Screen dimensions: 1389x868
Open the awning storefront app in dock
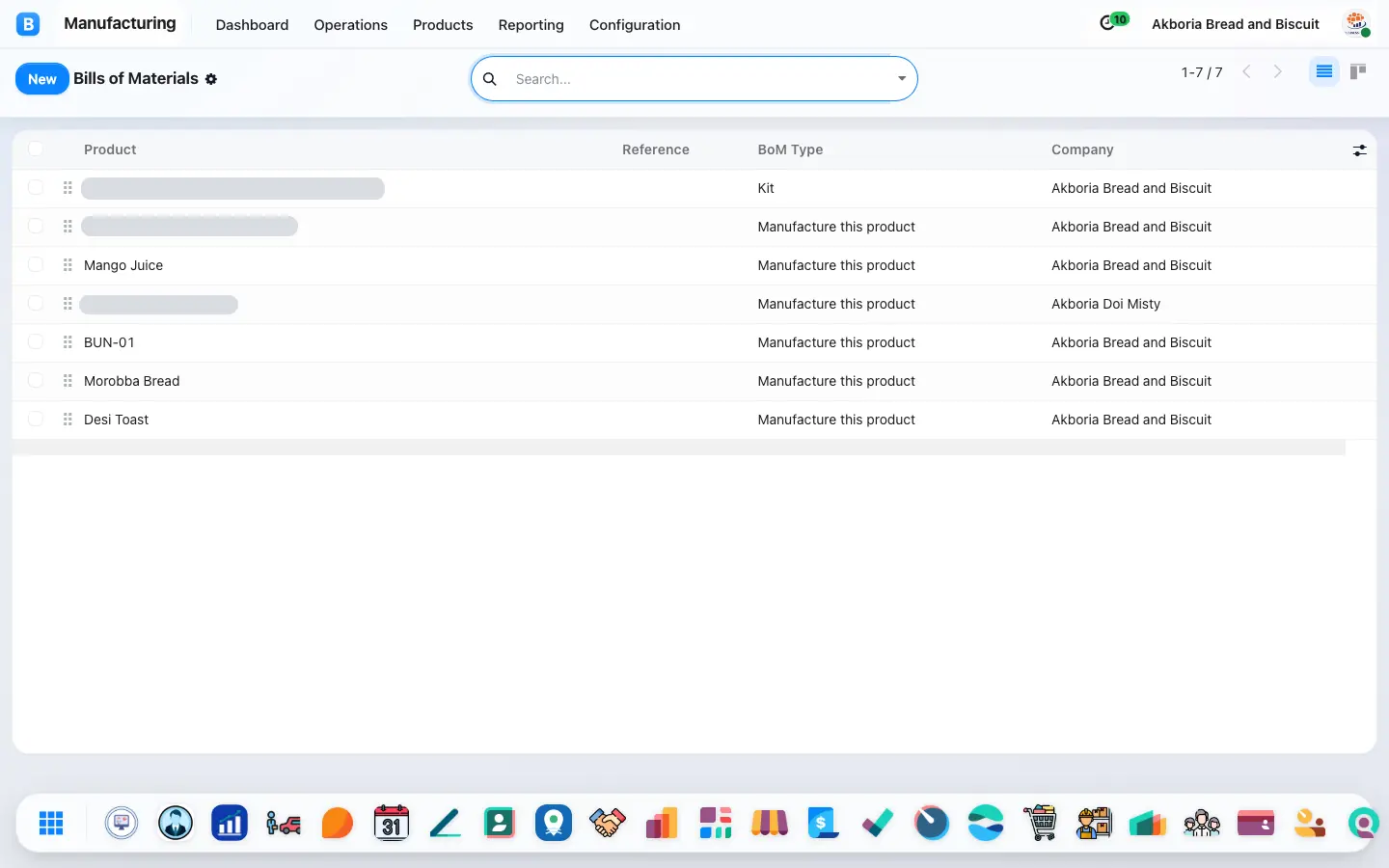click(770, 823)
